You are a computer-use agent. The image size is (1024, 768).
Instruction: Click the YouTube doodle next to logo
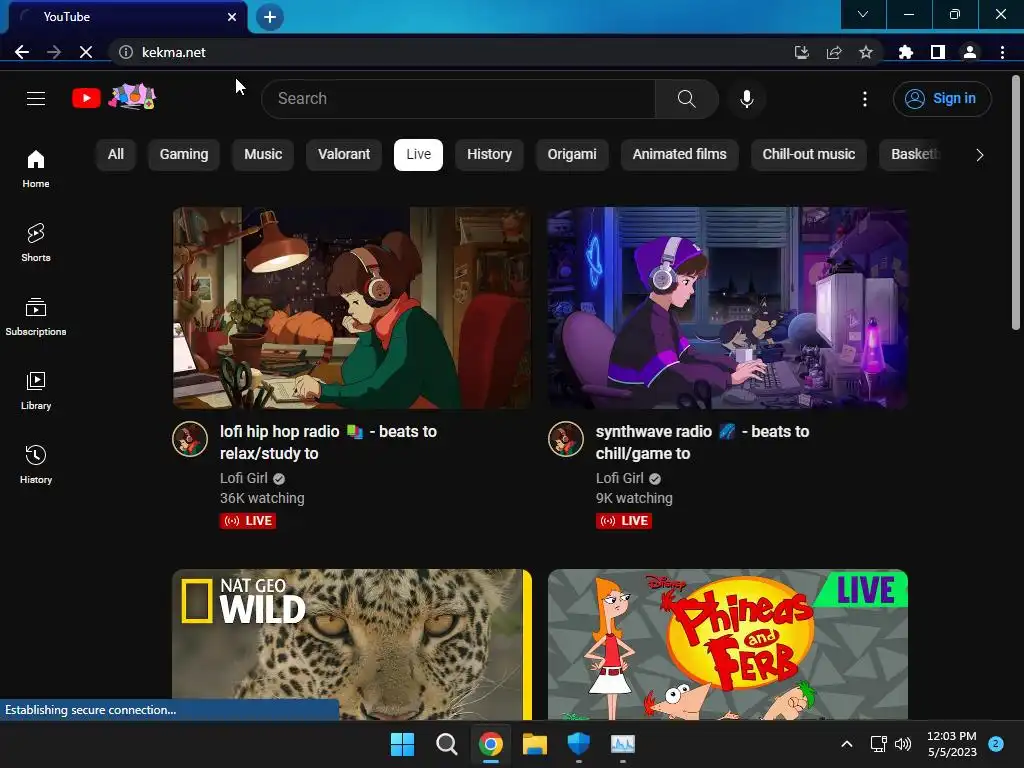click(132, 97)
